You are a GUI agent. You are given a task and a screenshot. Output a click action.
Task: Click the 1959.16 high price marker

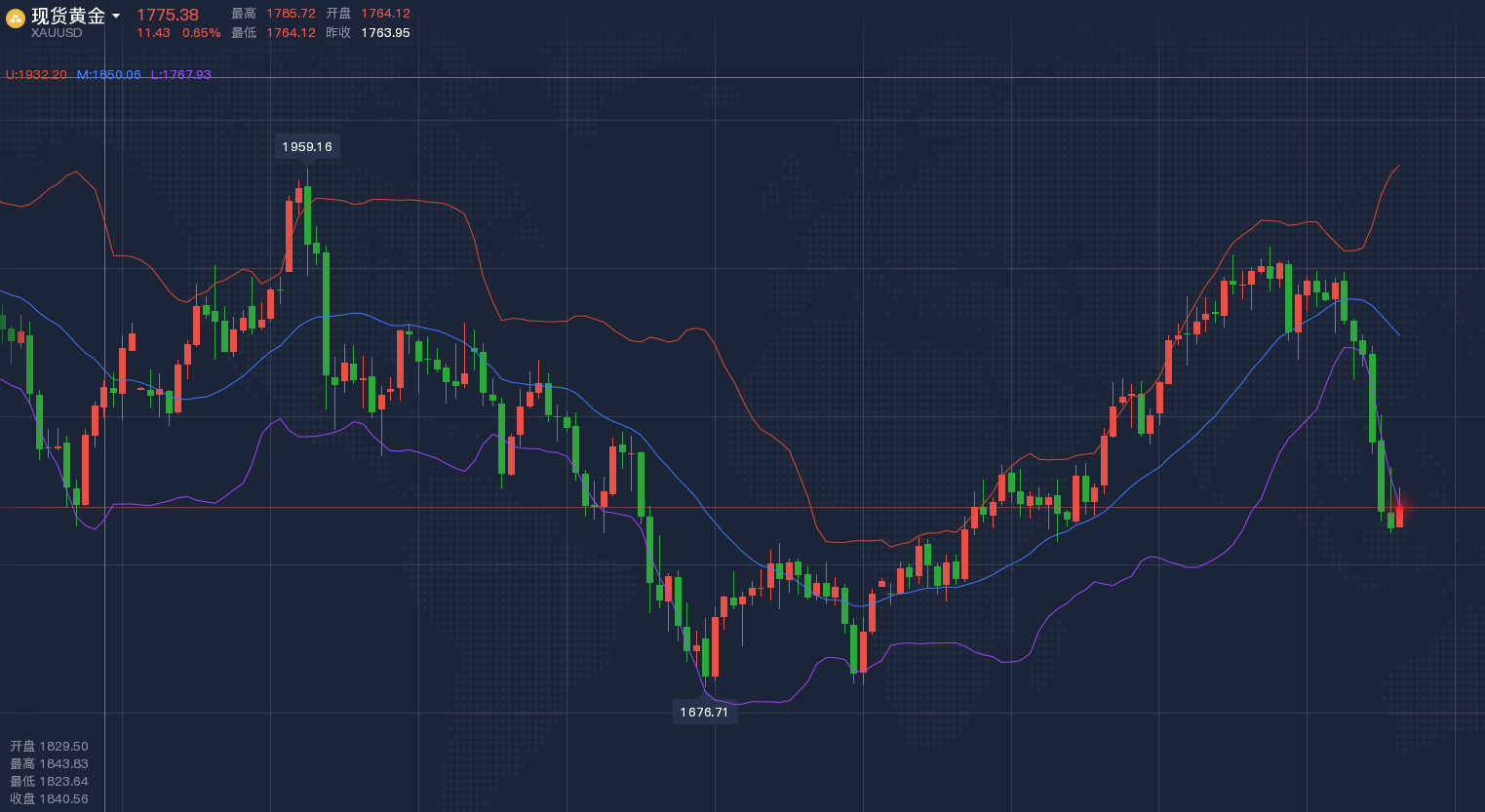307,146
